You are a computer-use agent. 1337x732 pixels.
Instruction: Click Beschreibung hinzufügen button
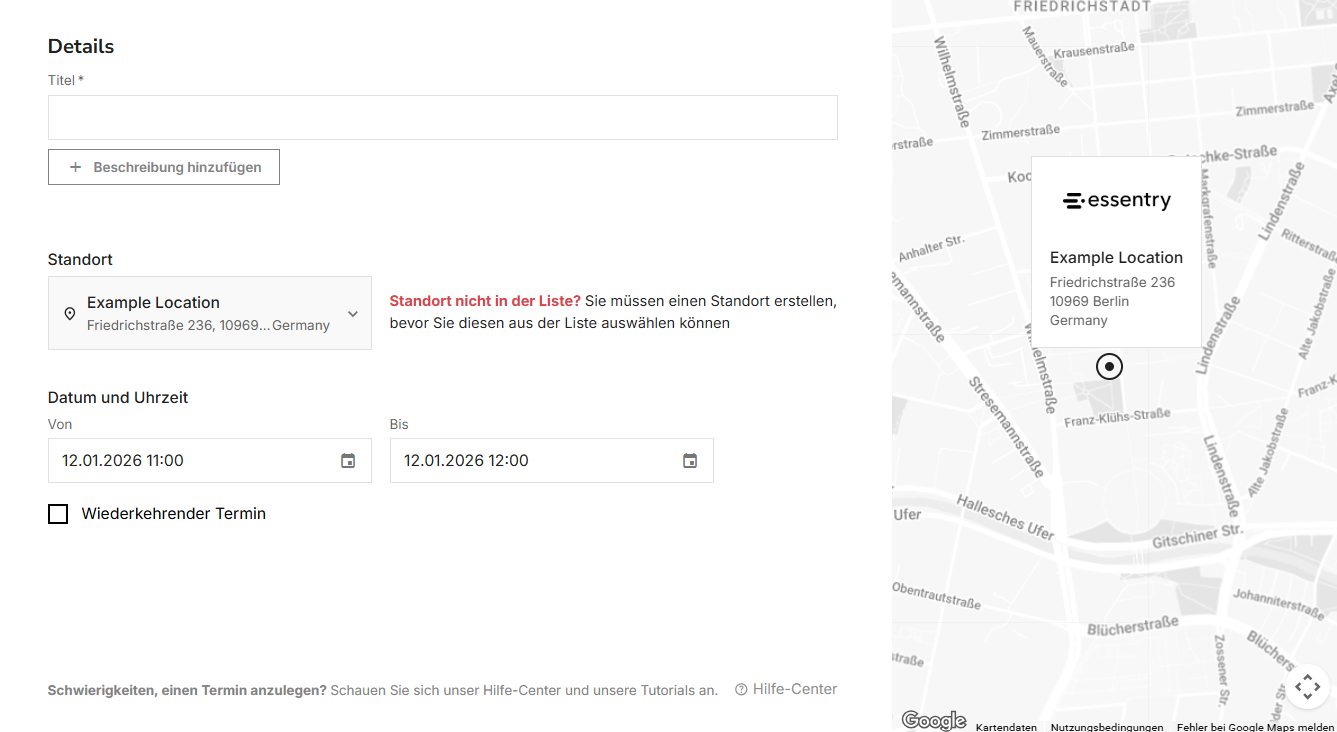[164, 167]
